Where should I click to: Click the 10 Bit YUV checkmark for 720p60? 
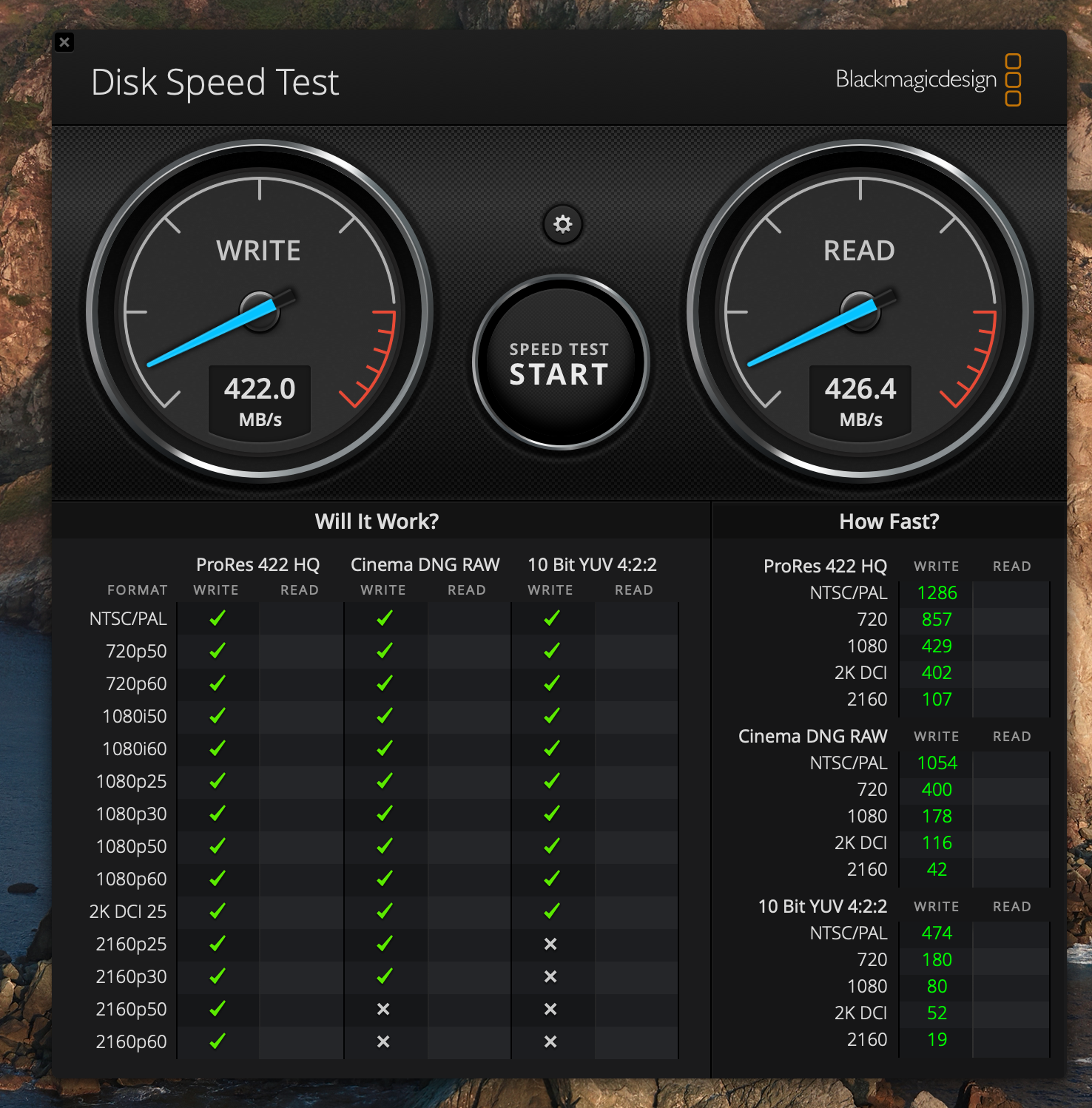click(x=552, y=683)
